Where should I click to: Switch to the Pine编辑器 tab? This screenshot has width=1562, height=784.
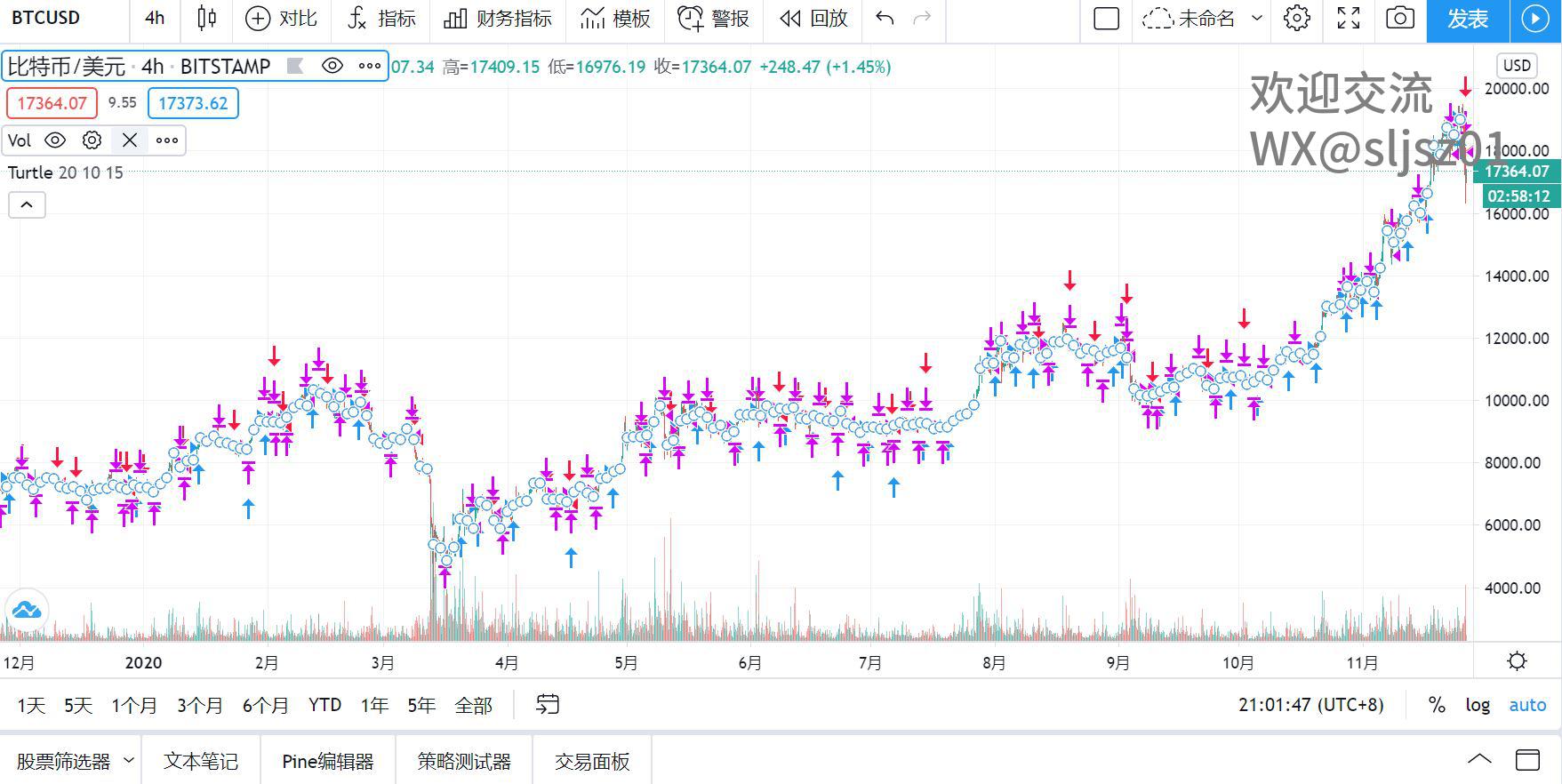(327, 761)
